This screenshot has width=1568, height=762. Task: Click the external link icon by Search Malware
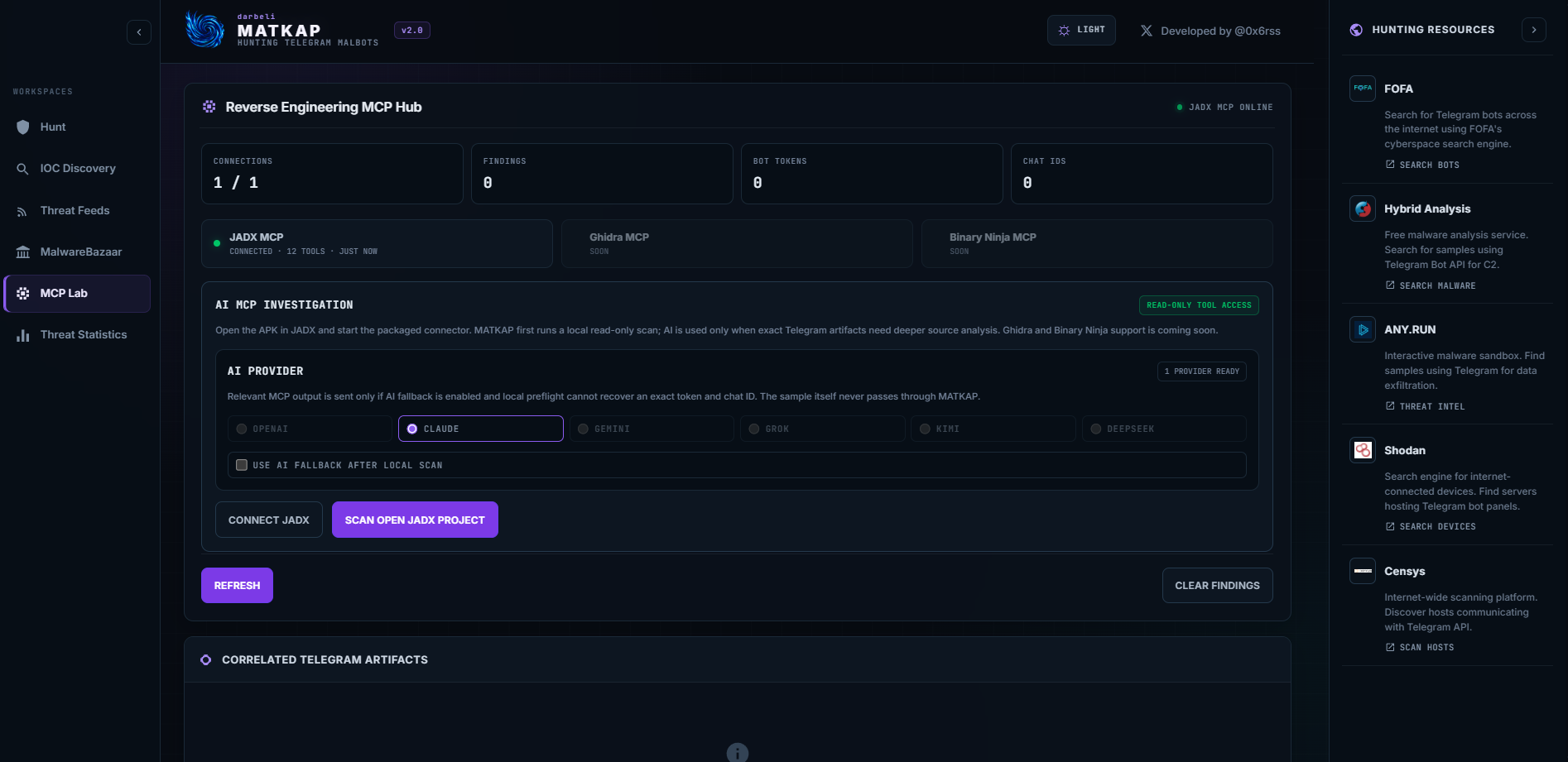click(x=1390, y=285)
